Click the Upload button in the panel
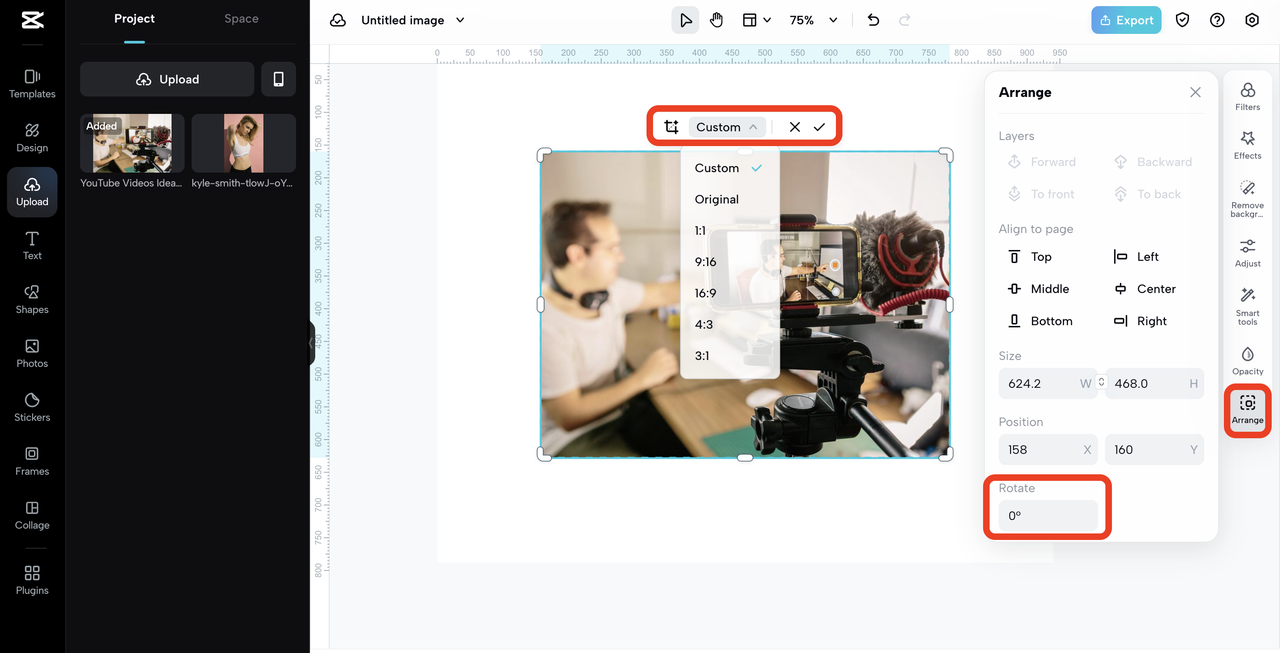Screen dimensions: 1280x653 point(167,79)
